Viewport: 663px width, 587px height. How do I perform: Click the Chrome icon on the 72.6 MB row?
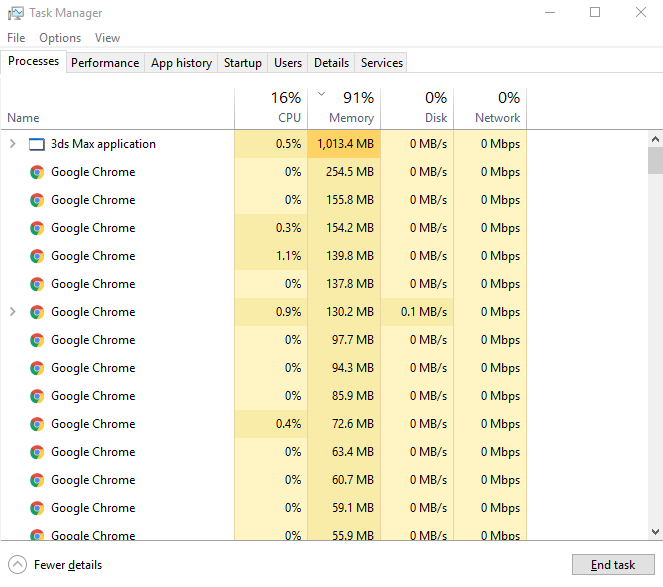(37, 424)
